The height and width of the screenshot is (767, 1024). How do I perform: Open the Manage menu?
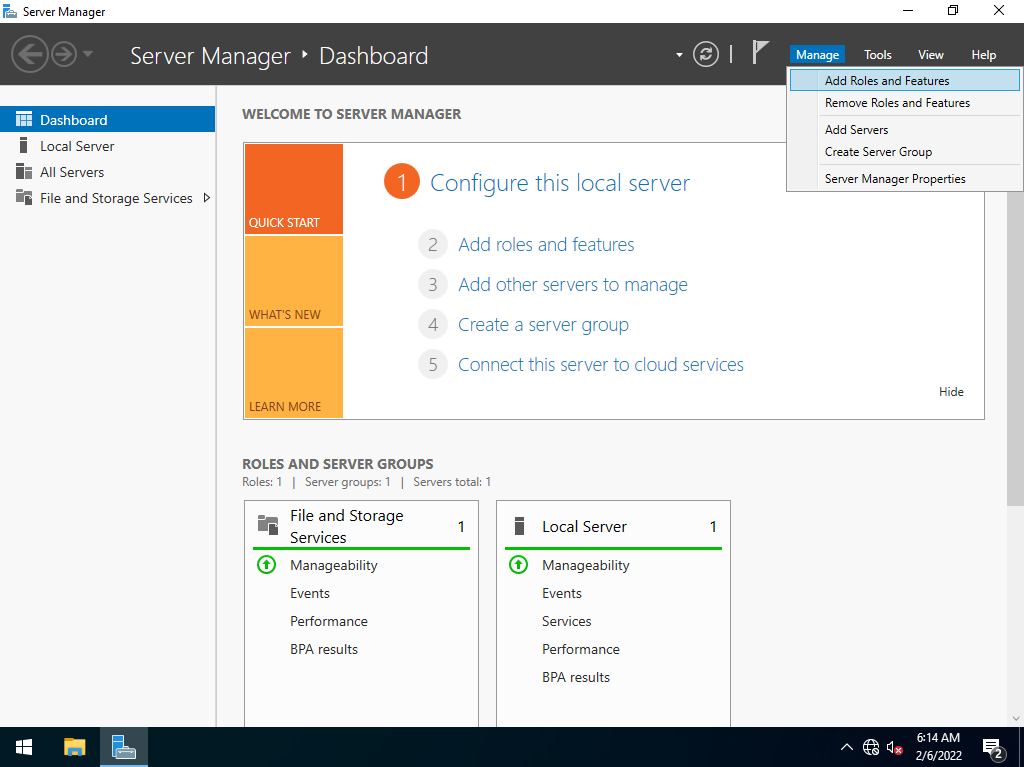[817, 55]
